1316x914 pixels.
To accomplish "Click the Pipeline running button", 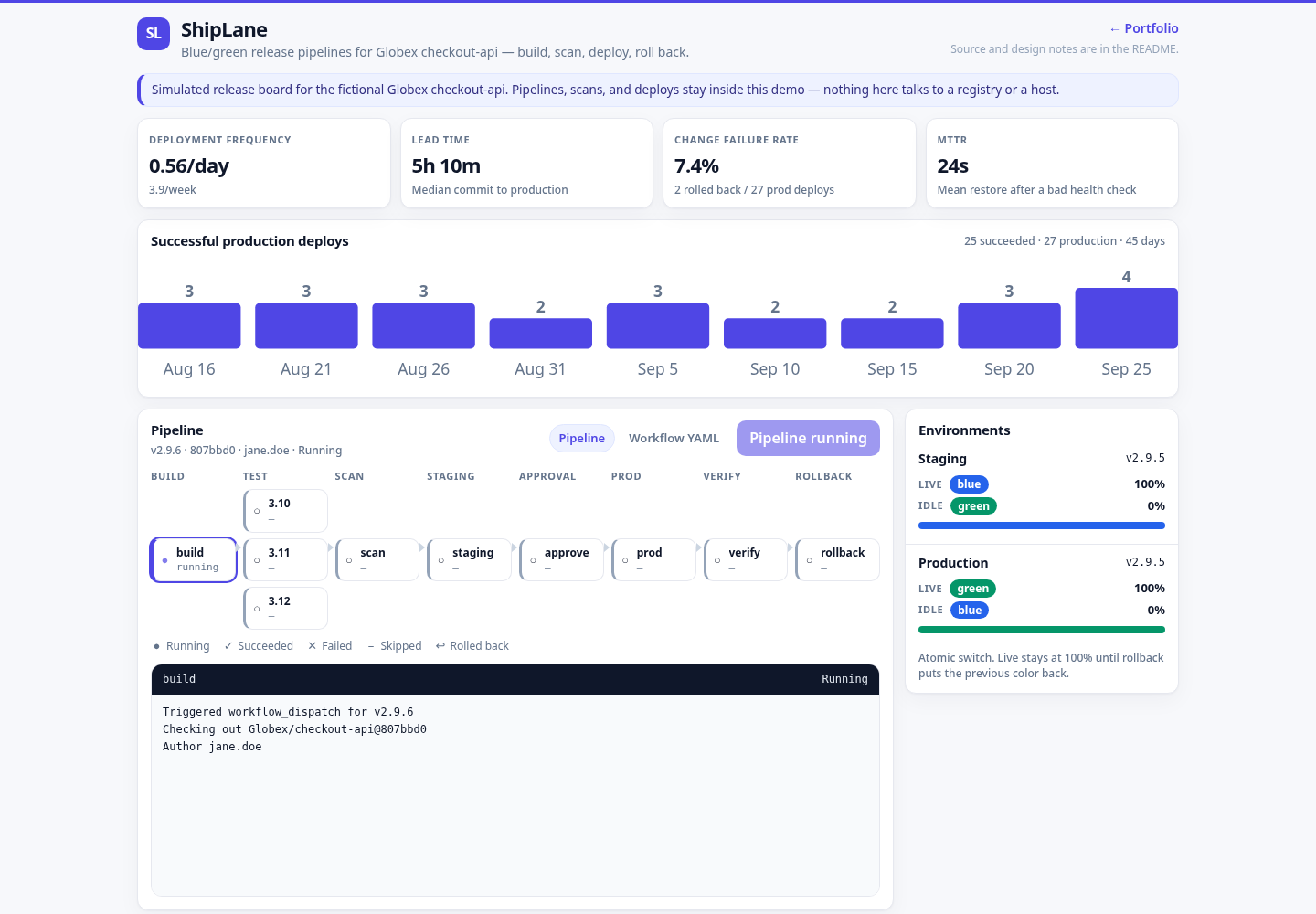I will [808, 438].
